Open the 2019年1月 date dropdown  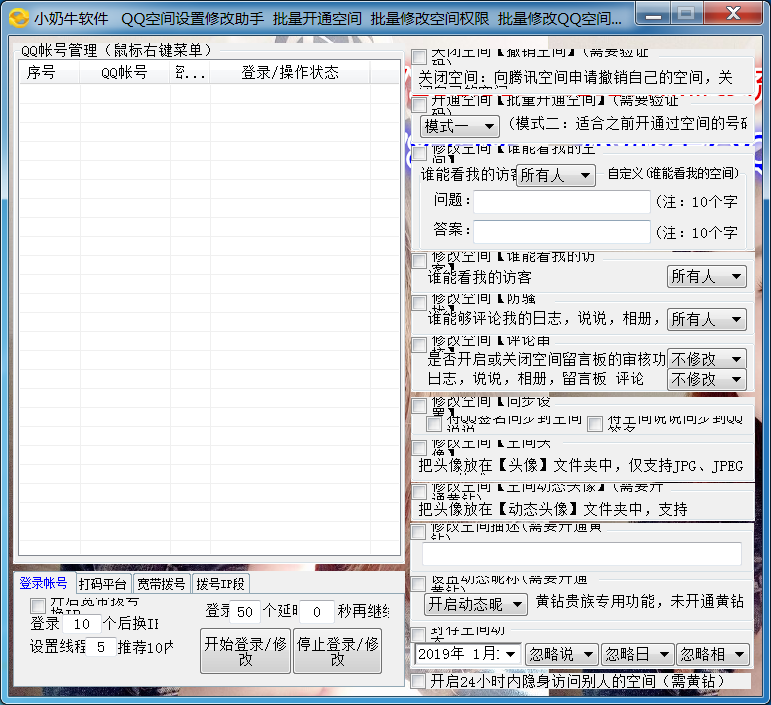tap(467, 654)
